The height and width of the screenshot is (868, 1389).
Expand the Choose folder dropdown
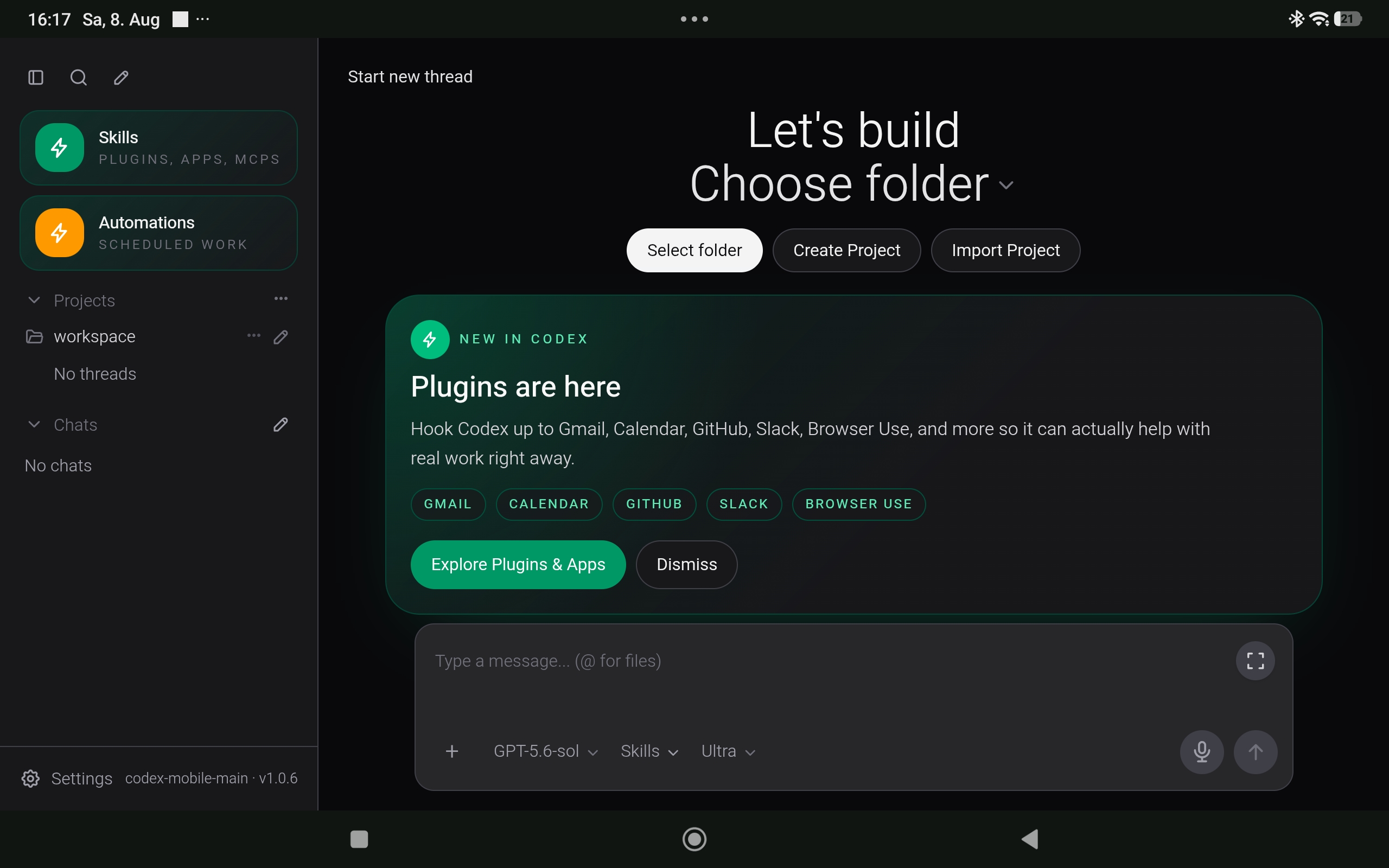click(x=1005, y=186)
